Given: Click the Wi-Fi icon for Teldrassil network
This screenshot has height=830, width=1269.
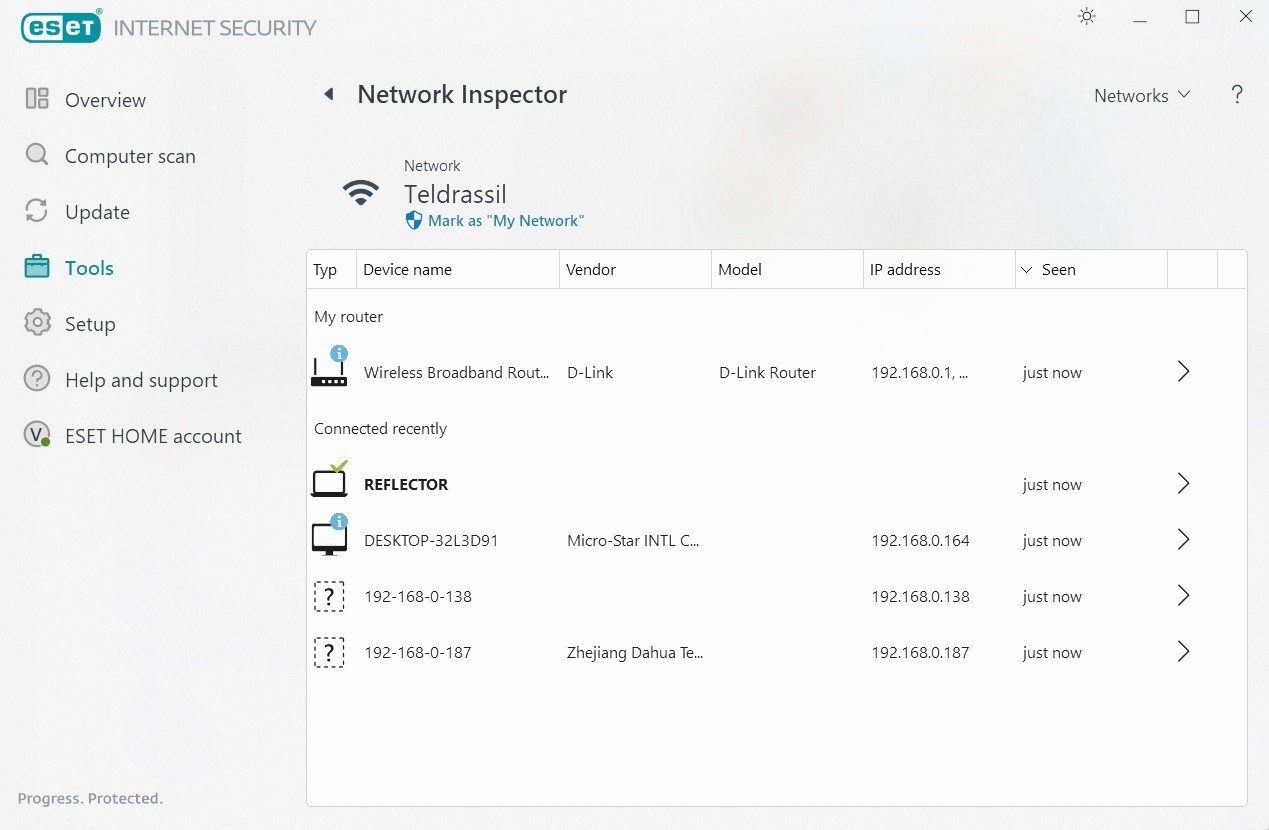Looking at the screenshot, I should pos(361,192).
